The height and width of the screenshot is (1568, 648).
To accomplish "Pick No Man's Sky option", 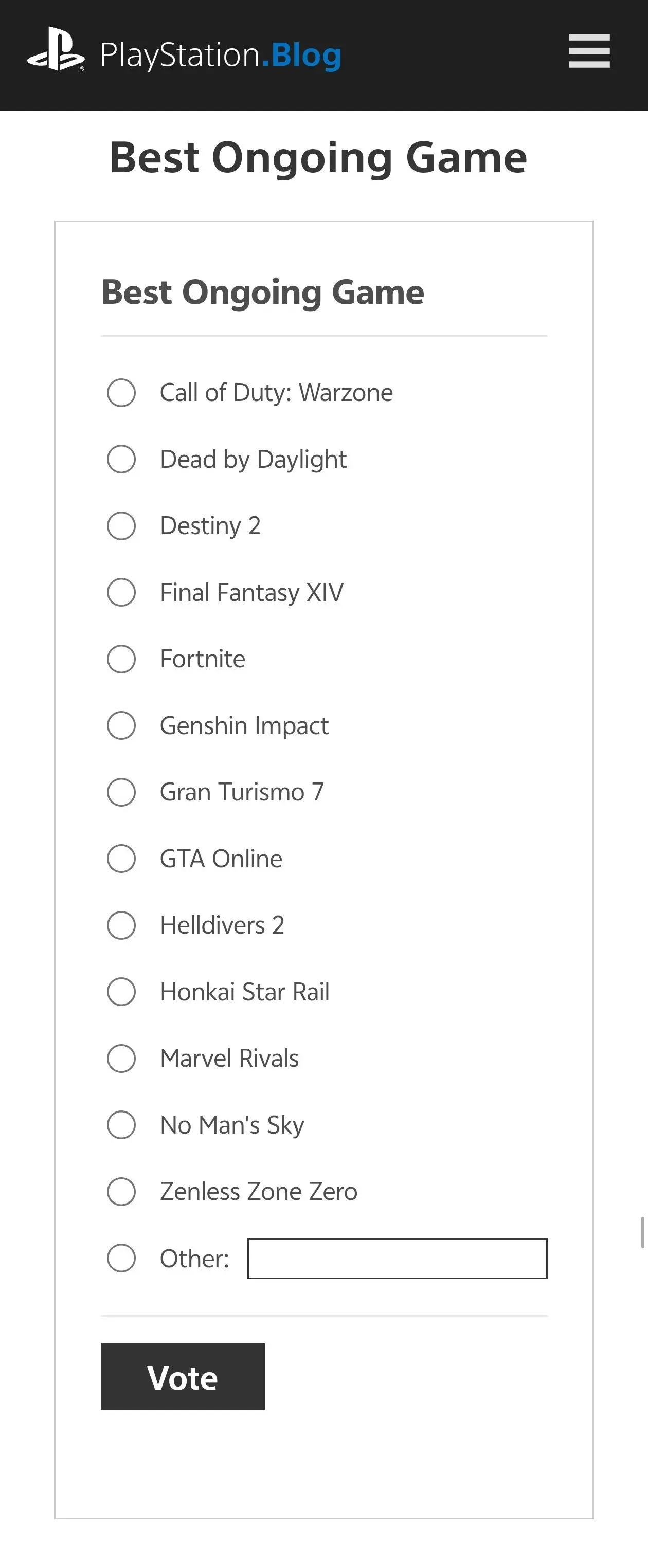I will tap(121, 1125).
